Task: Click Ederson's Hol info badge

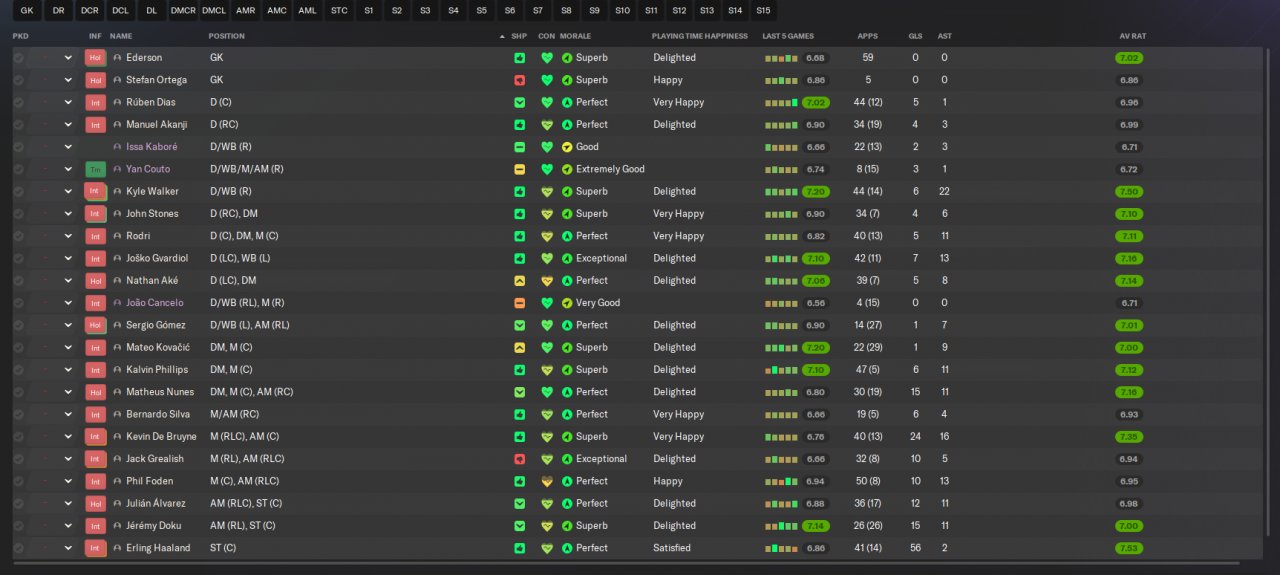Action: click(95, 58)
